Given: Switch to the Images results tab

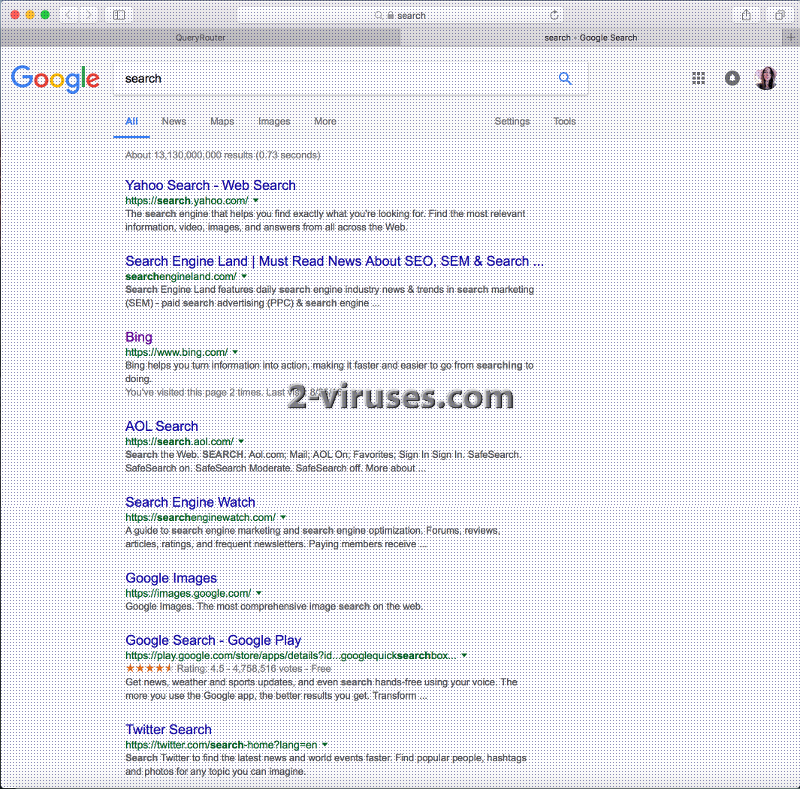Looking at the screenshot, I should [x=274, y=121].
